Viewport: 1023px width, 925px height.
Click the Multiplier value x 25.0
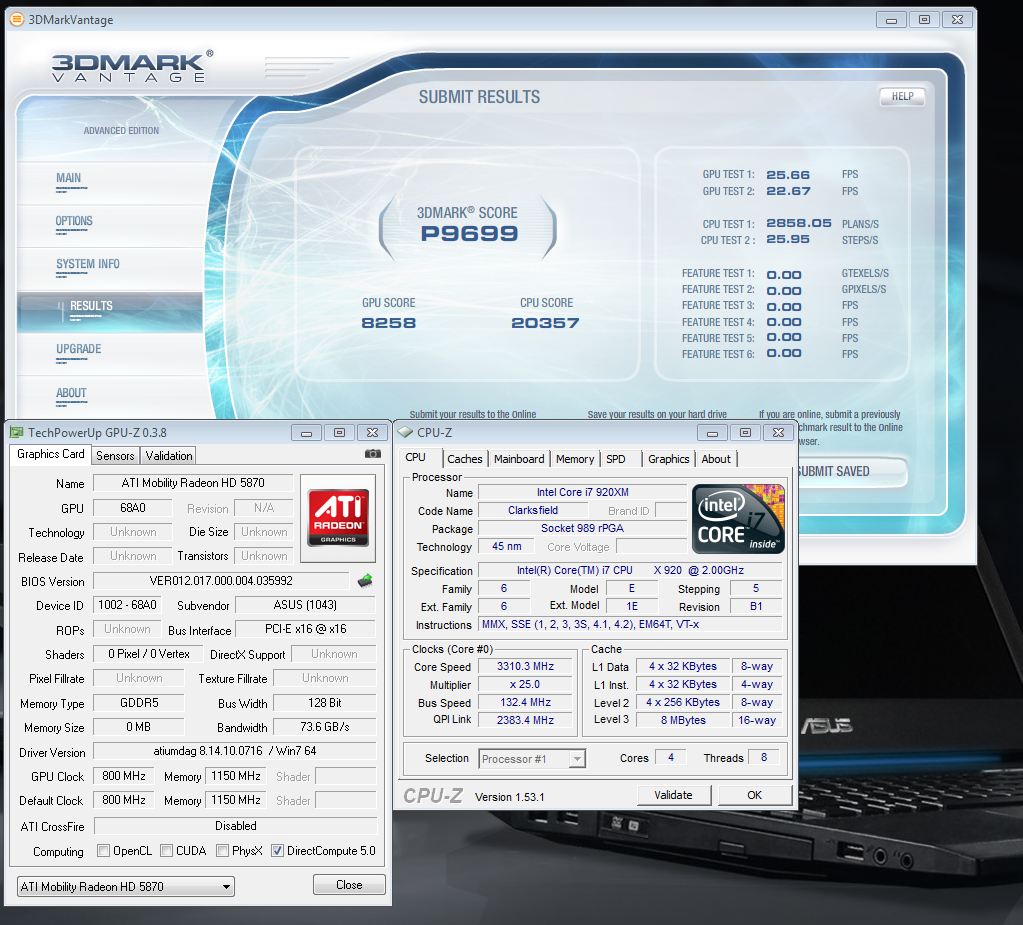(525, 685)
